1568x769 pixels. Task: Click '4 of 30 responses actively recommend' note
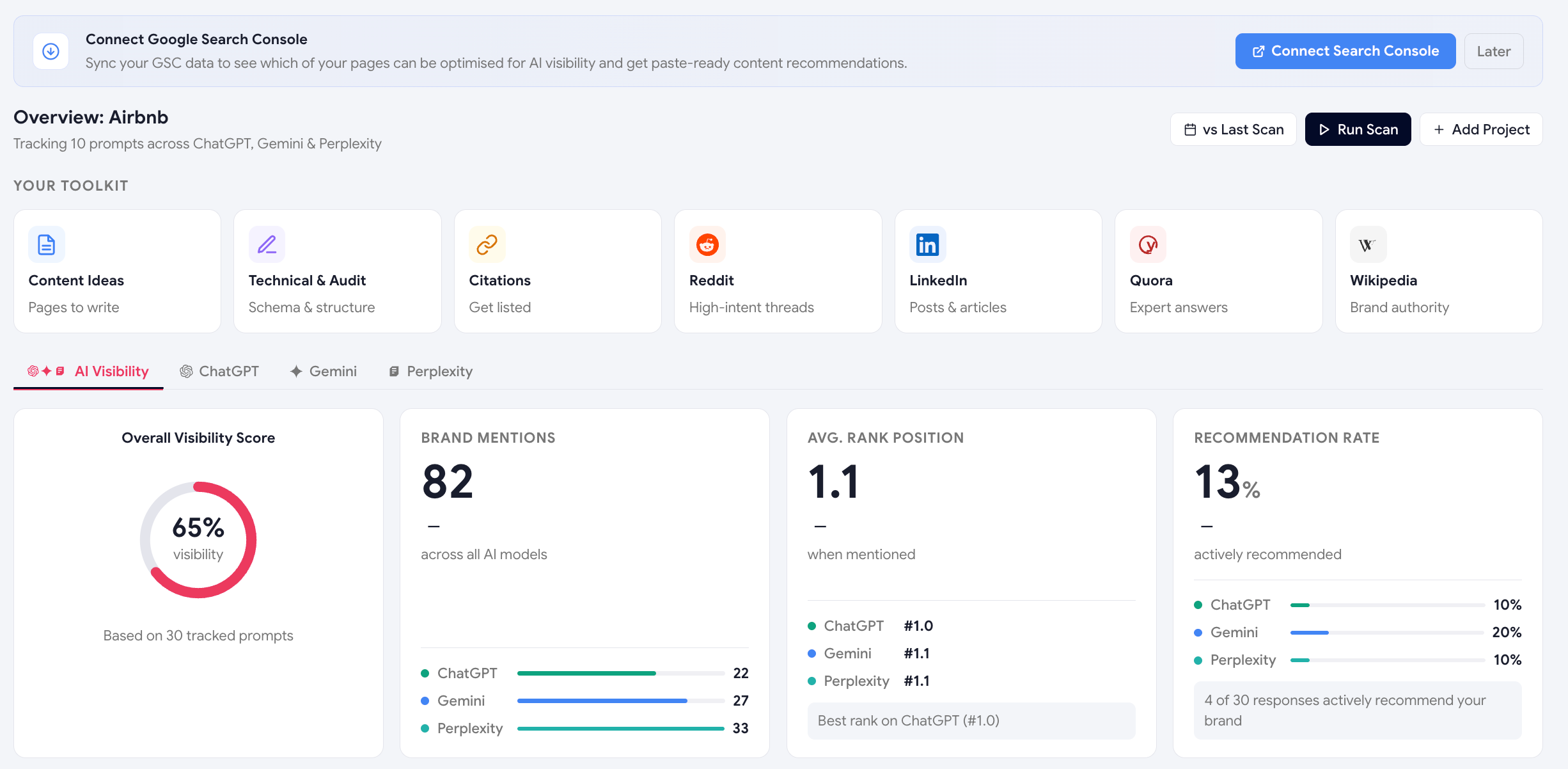click(1358, 711)
